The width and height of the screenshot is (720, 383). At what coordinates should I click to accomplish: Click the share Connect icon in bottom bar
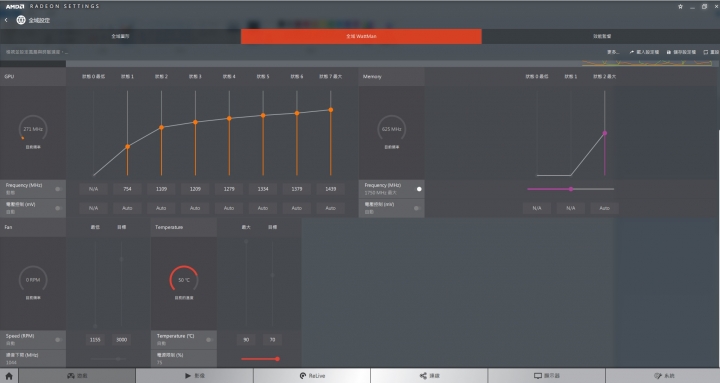coord(423,376)
